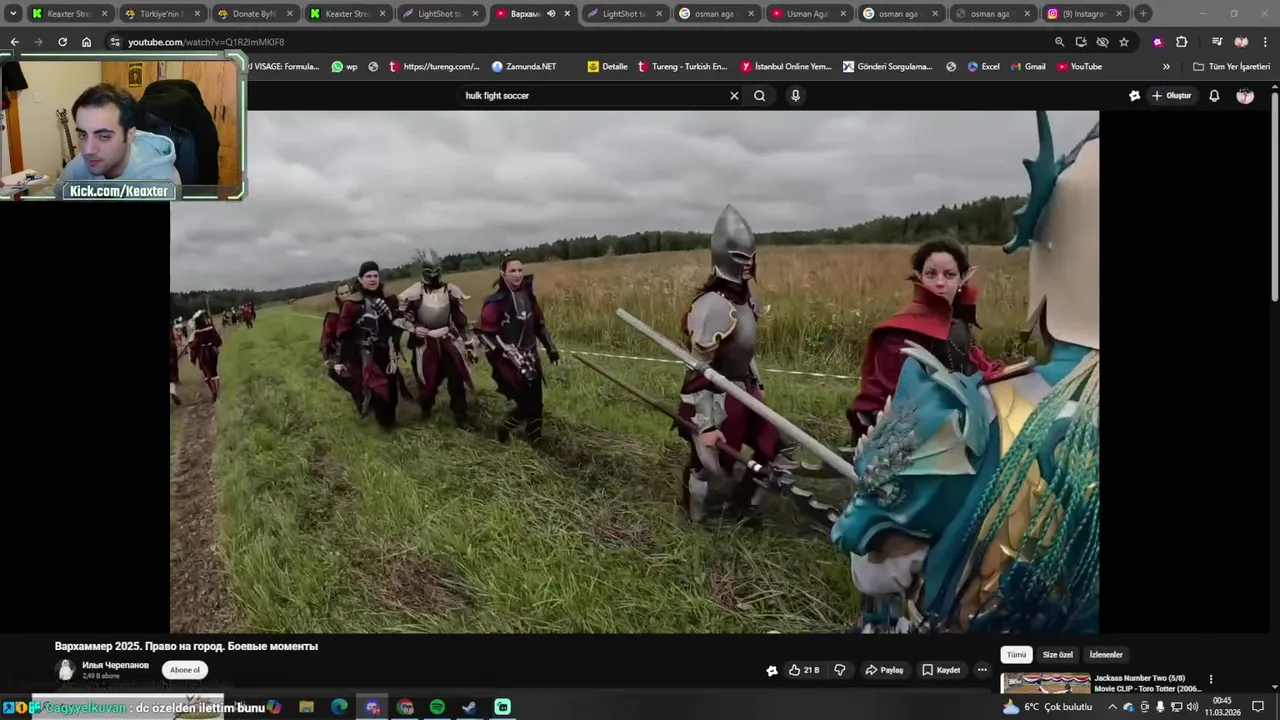Open the tab search dropdown arrow
Screen dimensions: 1280x720
click(x=13, y=14)
